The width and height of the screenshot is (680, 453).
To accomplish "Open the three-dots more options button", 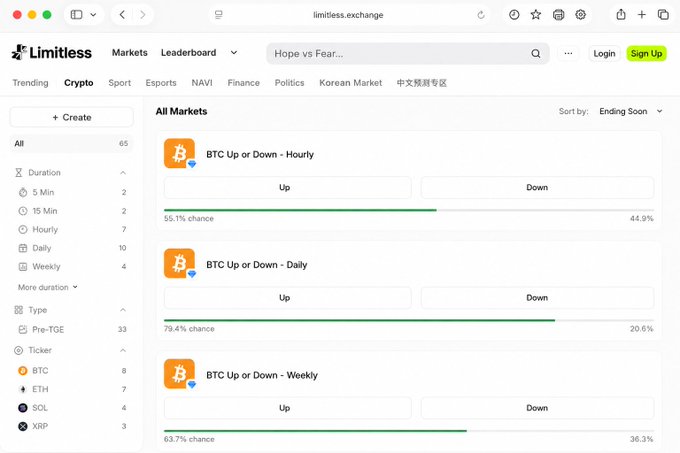I will (x=568, y=53).
